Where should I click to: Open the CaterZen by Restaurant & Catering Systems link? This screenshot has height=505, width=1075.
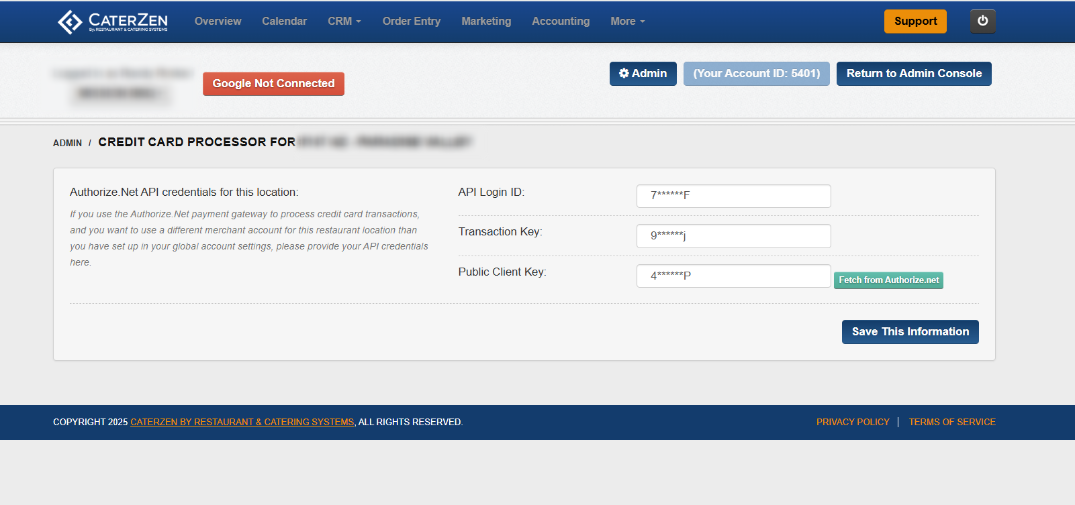(242, 422)
